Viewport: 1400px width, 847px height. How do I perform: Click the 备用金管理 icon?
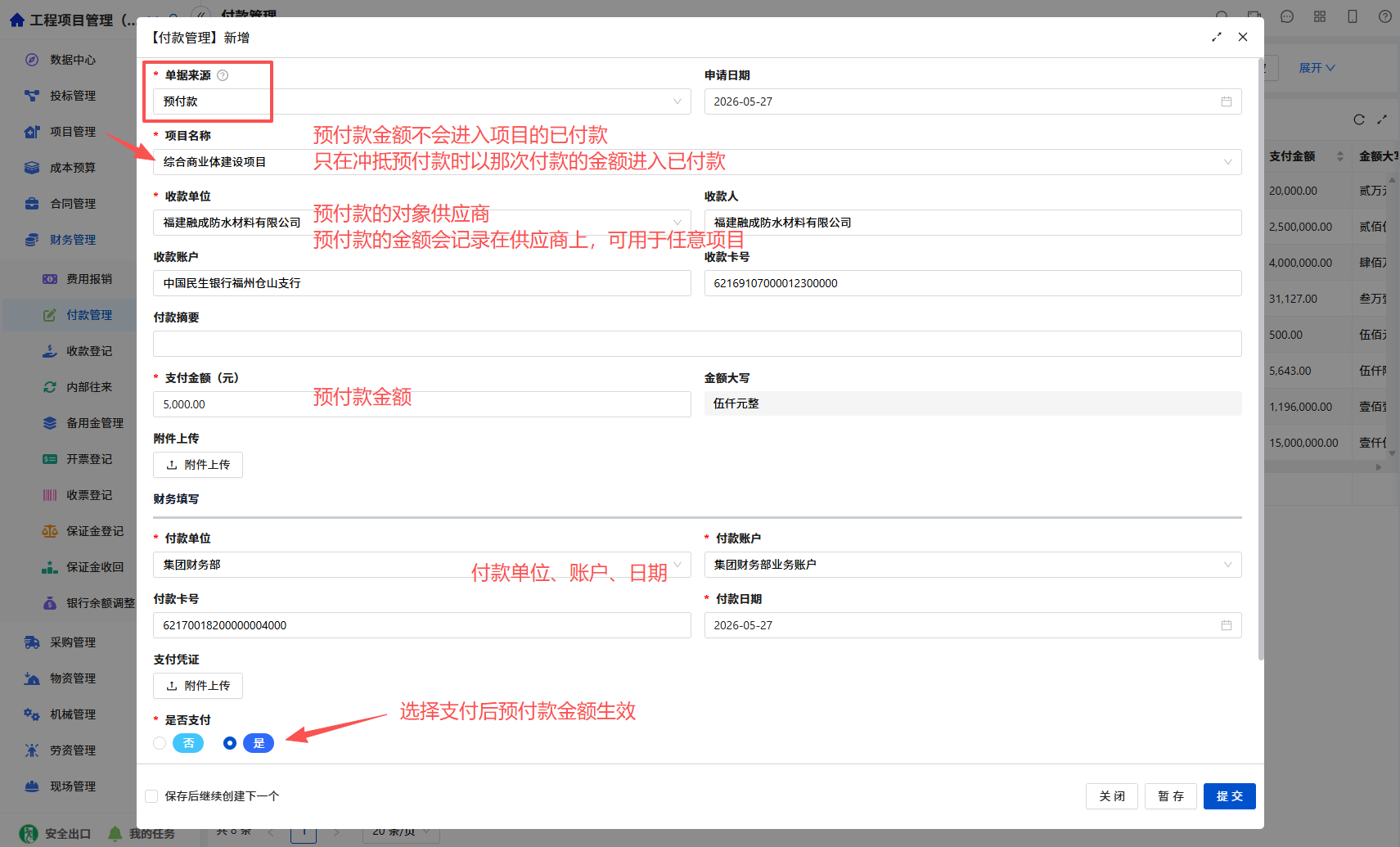(x=50, y=423)
